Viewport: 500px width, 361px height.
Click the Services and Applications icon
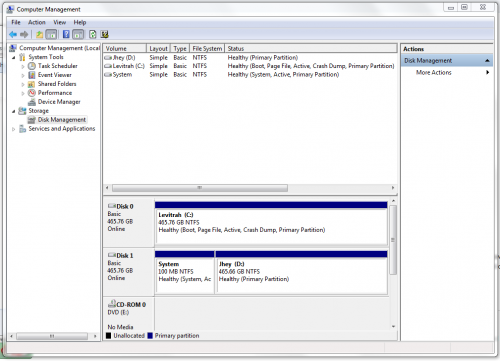pyautogui.click(x=22, y=129)
